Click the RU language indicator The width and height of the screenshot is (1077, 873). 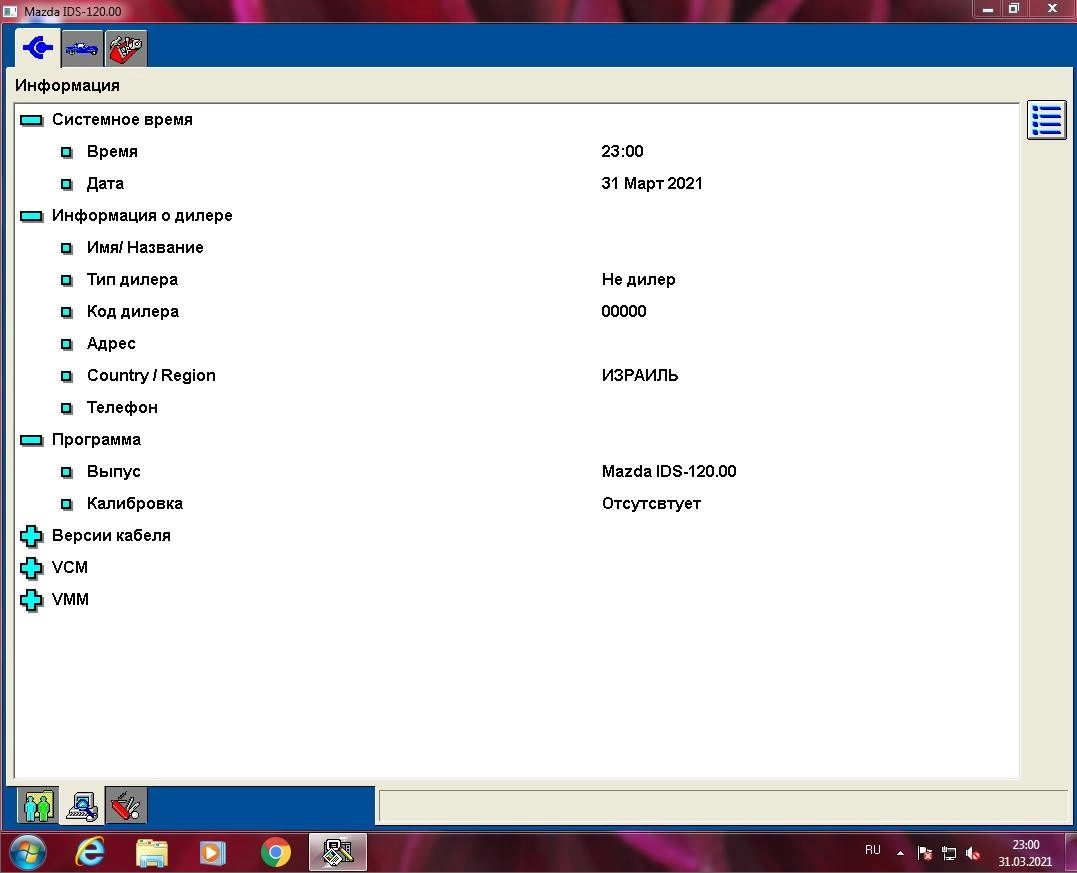click(x=872, y=850)
